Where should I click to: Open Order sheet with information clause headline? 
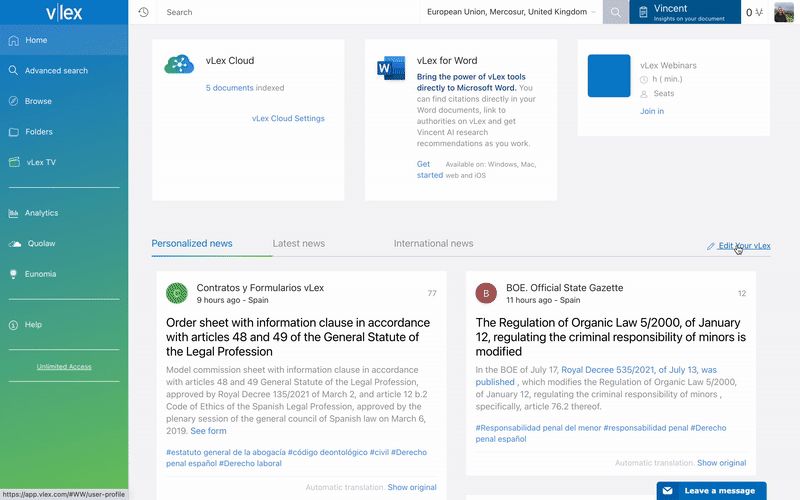point(298,337)
